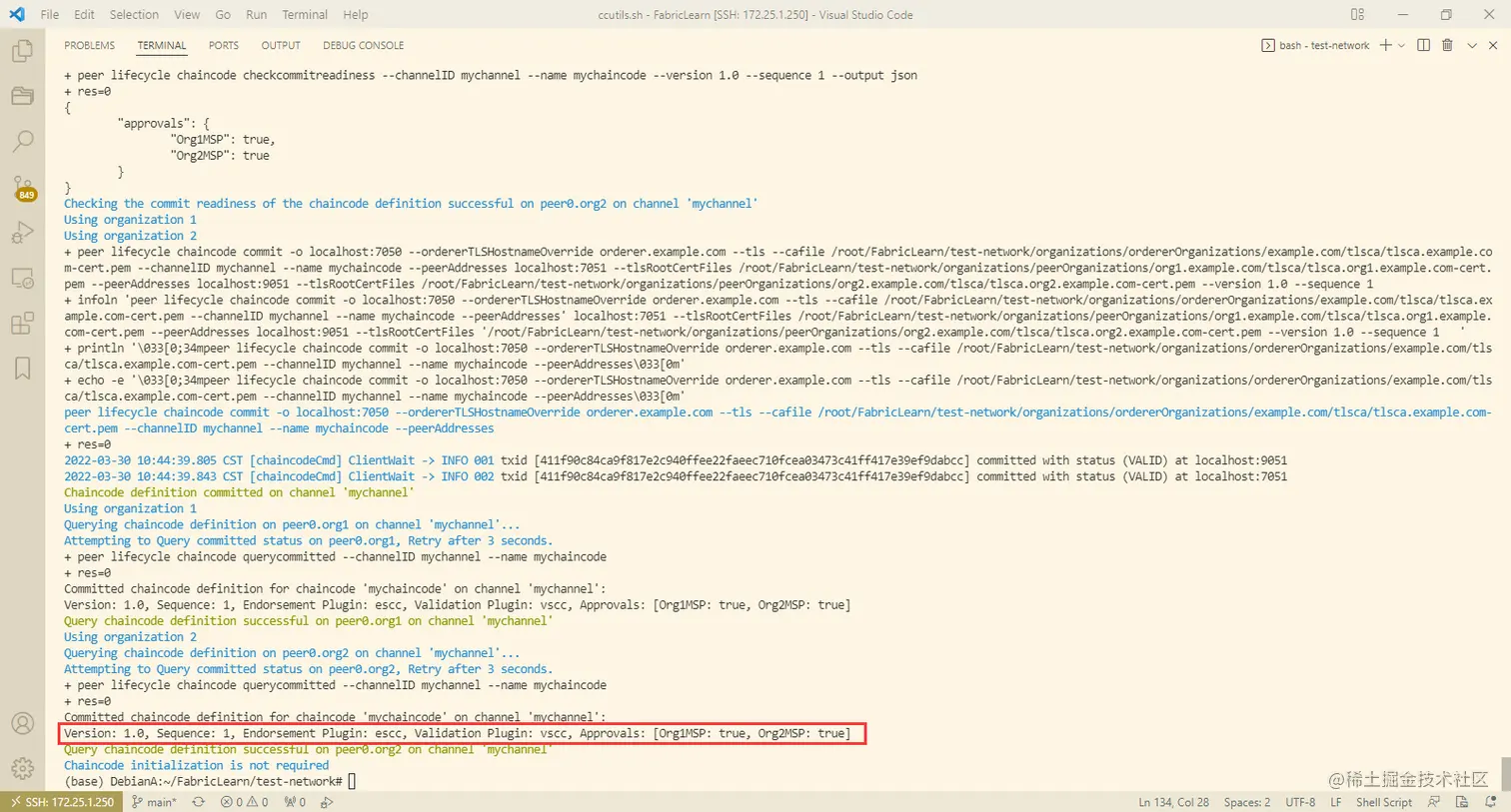Open the Run menu

256,14
